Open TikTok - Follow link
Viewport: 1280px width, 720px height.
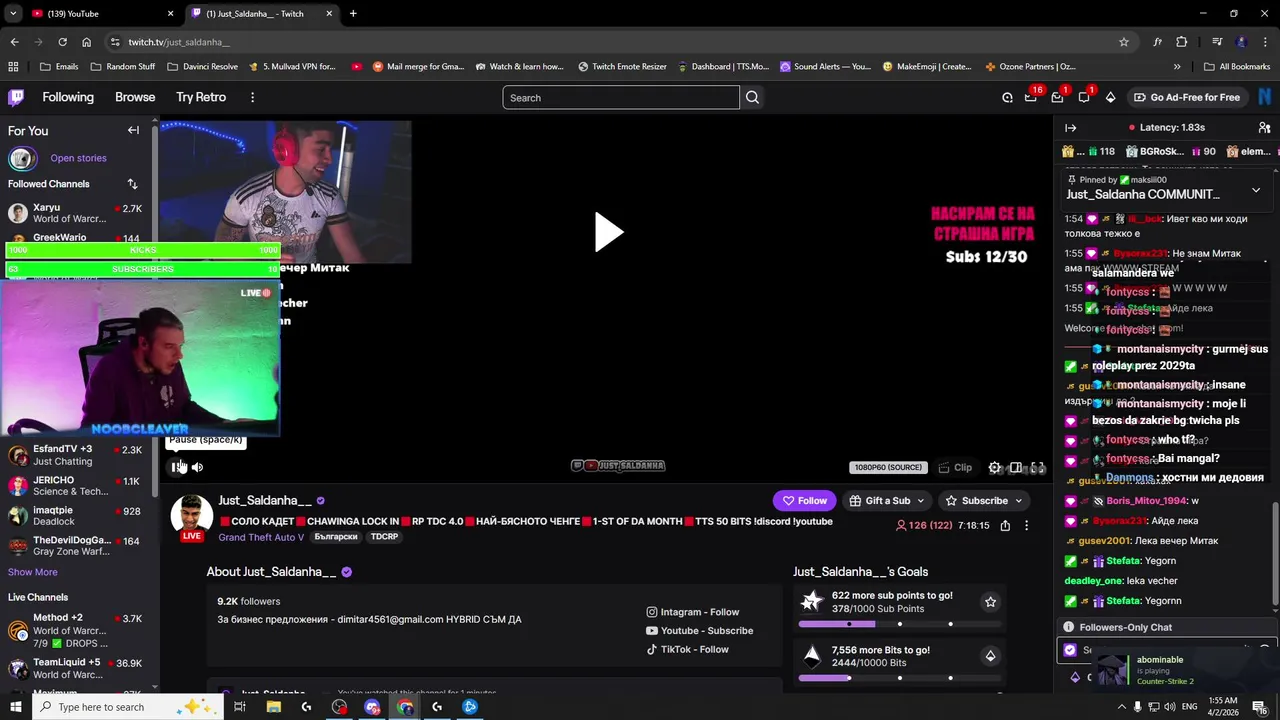coord(687,650)
